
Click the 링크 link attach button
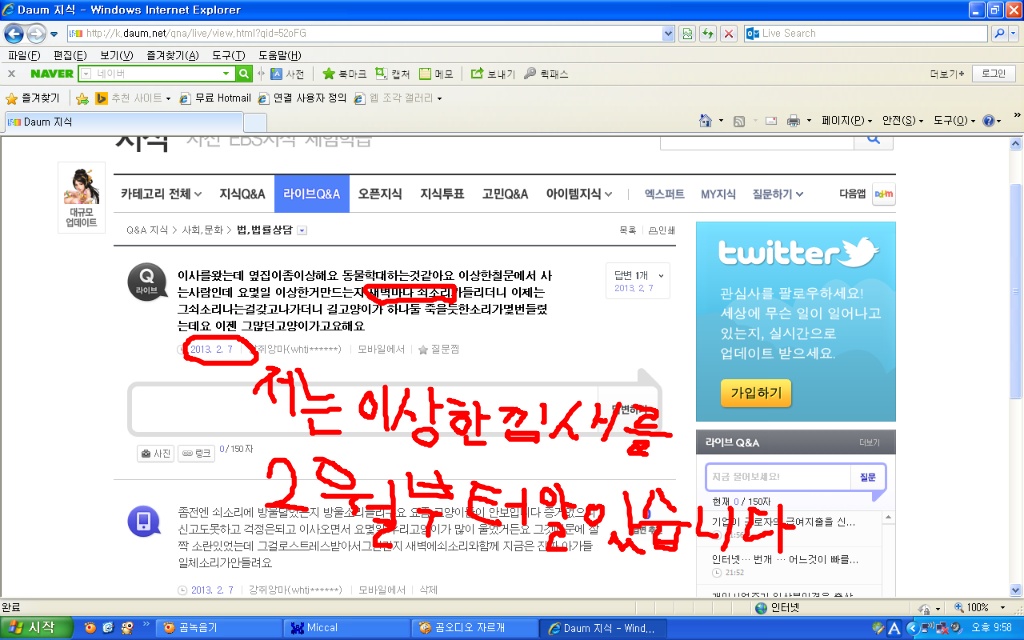tap(196, 453)
